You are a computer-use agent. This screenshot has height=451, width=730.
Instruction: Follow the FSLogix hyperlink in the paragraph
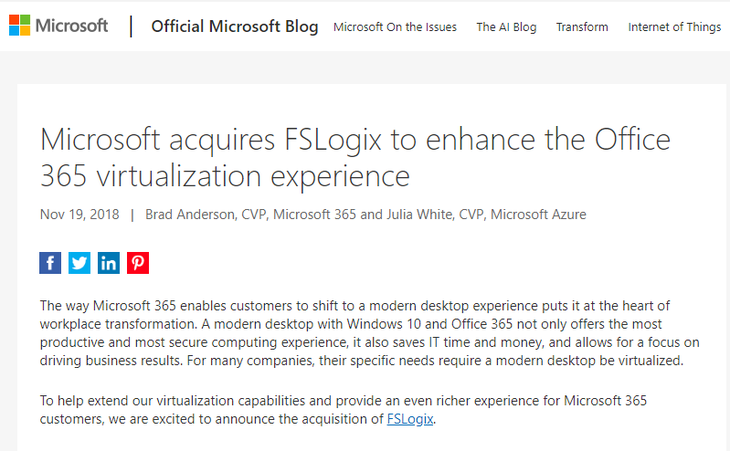(410, 419)
